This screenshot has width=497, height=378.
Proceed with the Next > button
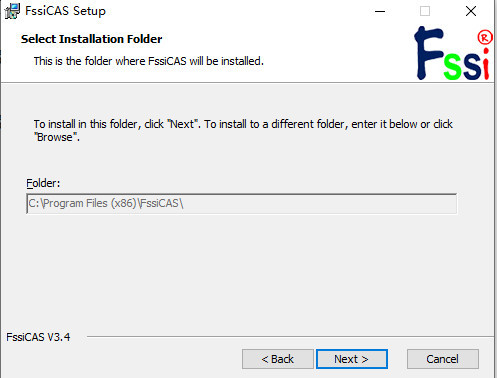click(352, 359)
